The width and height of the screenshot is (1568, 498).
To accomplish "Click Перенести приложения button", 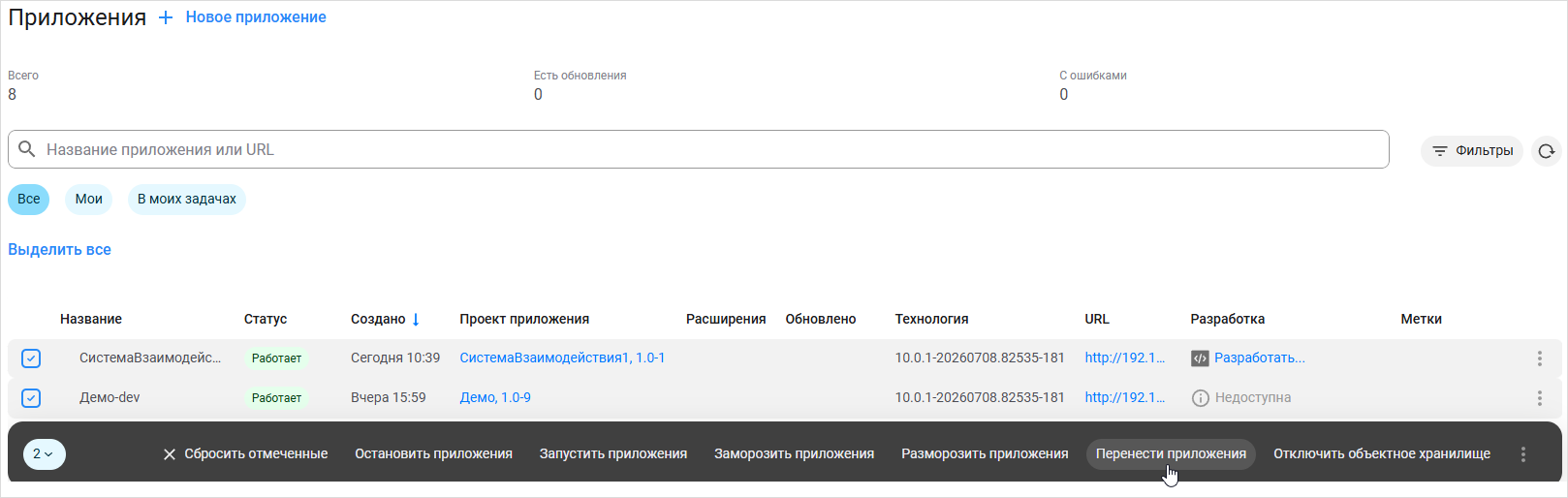I will tap(1171, 454).
